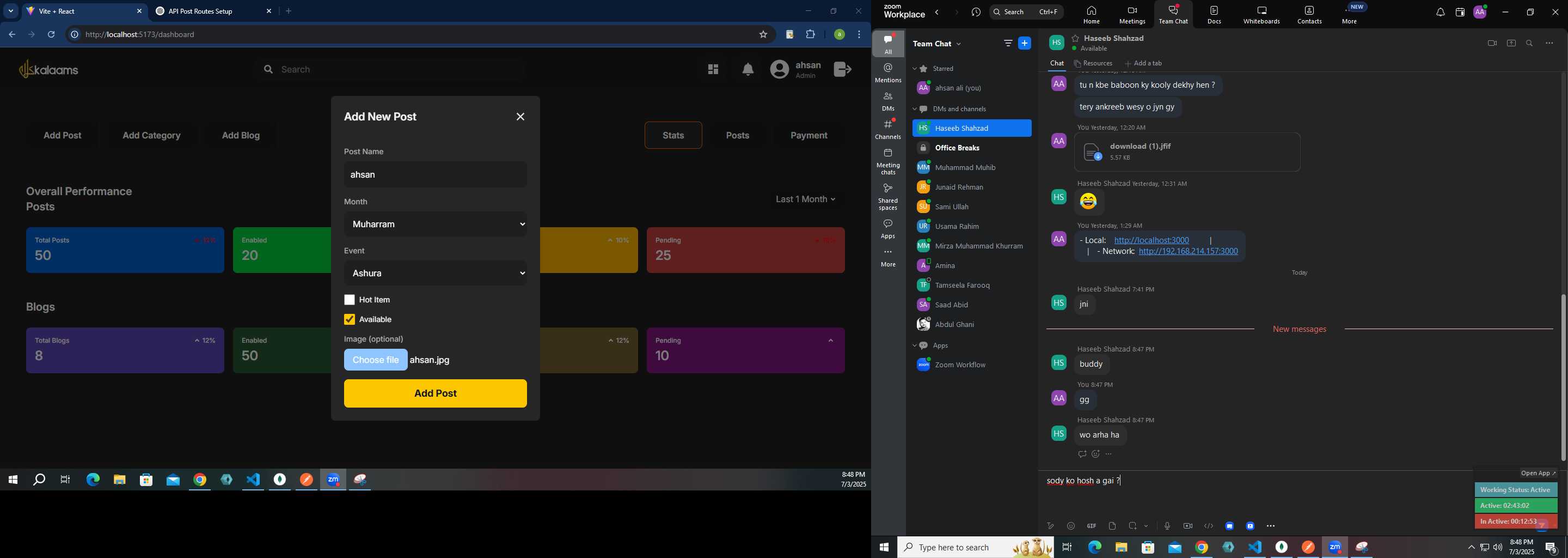Collapse the DMs and channels section

coord(914,109)
